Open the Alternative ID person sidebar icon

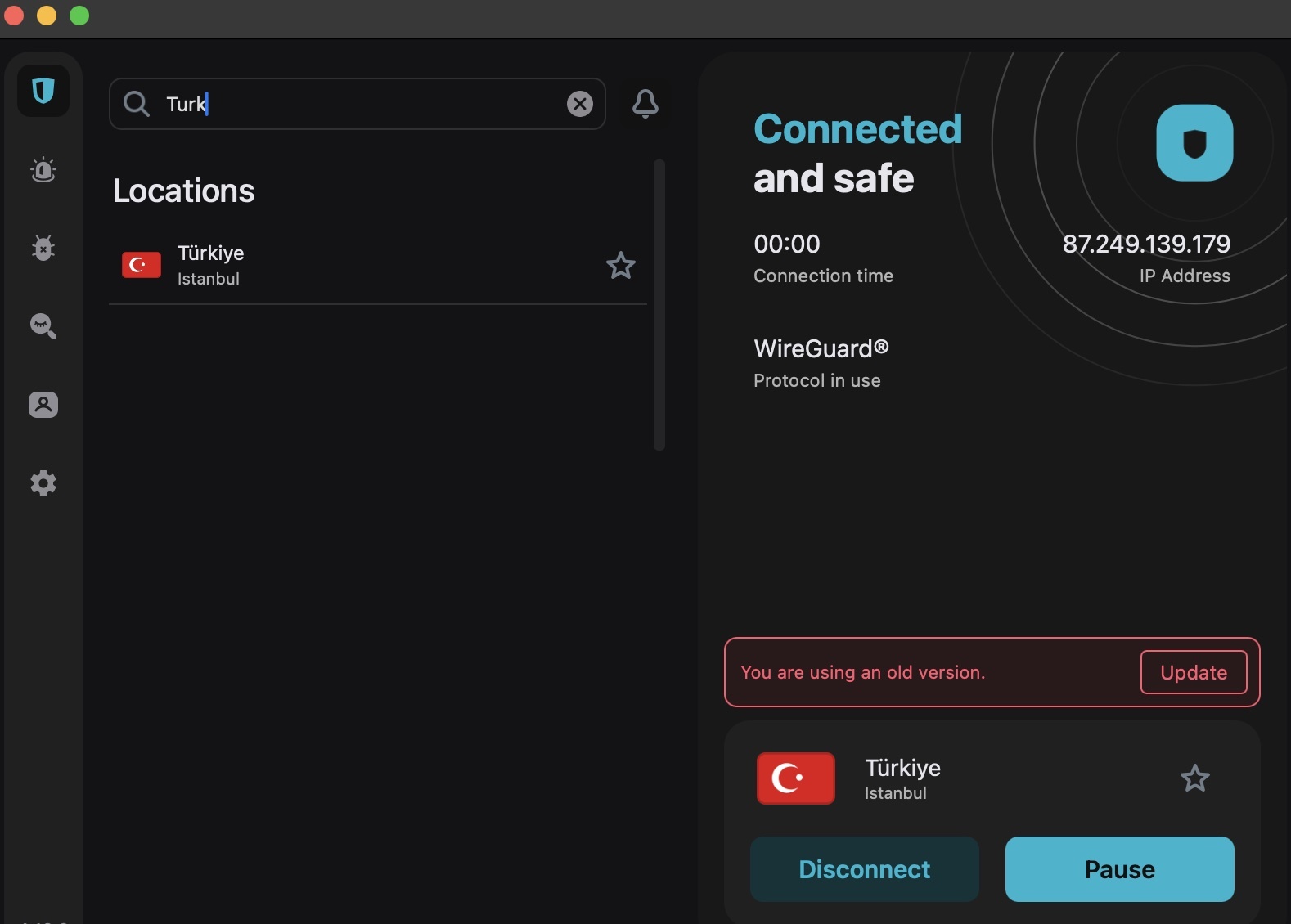(x=43, y=405)
